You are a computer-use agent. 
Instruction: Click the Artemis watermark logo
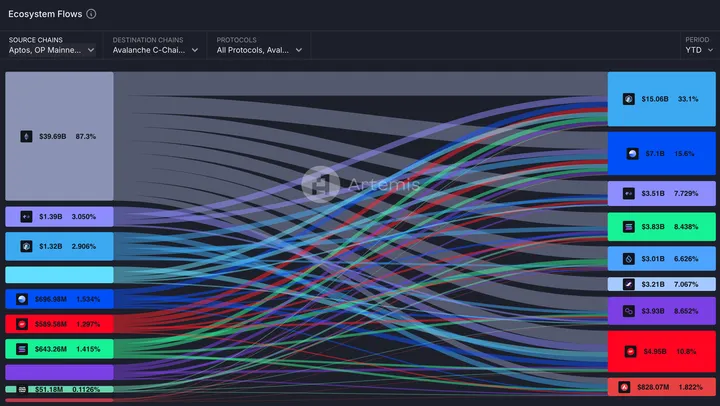point(322,184)
